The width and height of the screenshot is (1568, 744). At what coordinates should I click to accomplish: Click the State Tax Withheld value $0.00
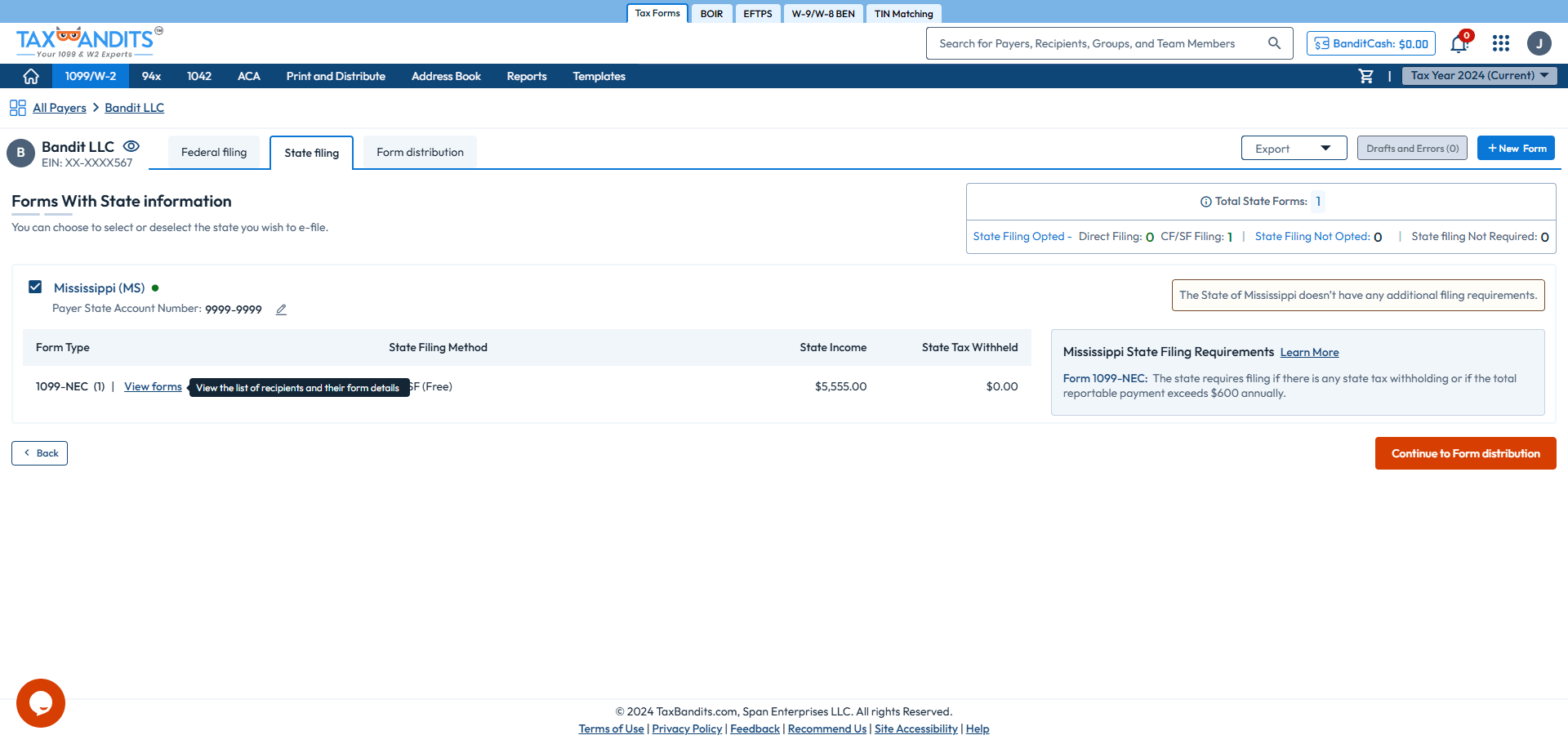coord(1002,386)
